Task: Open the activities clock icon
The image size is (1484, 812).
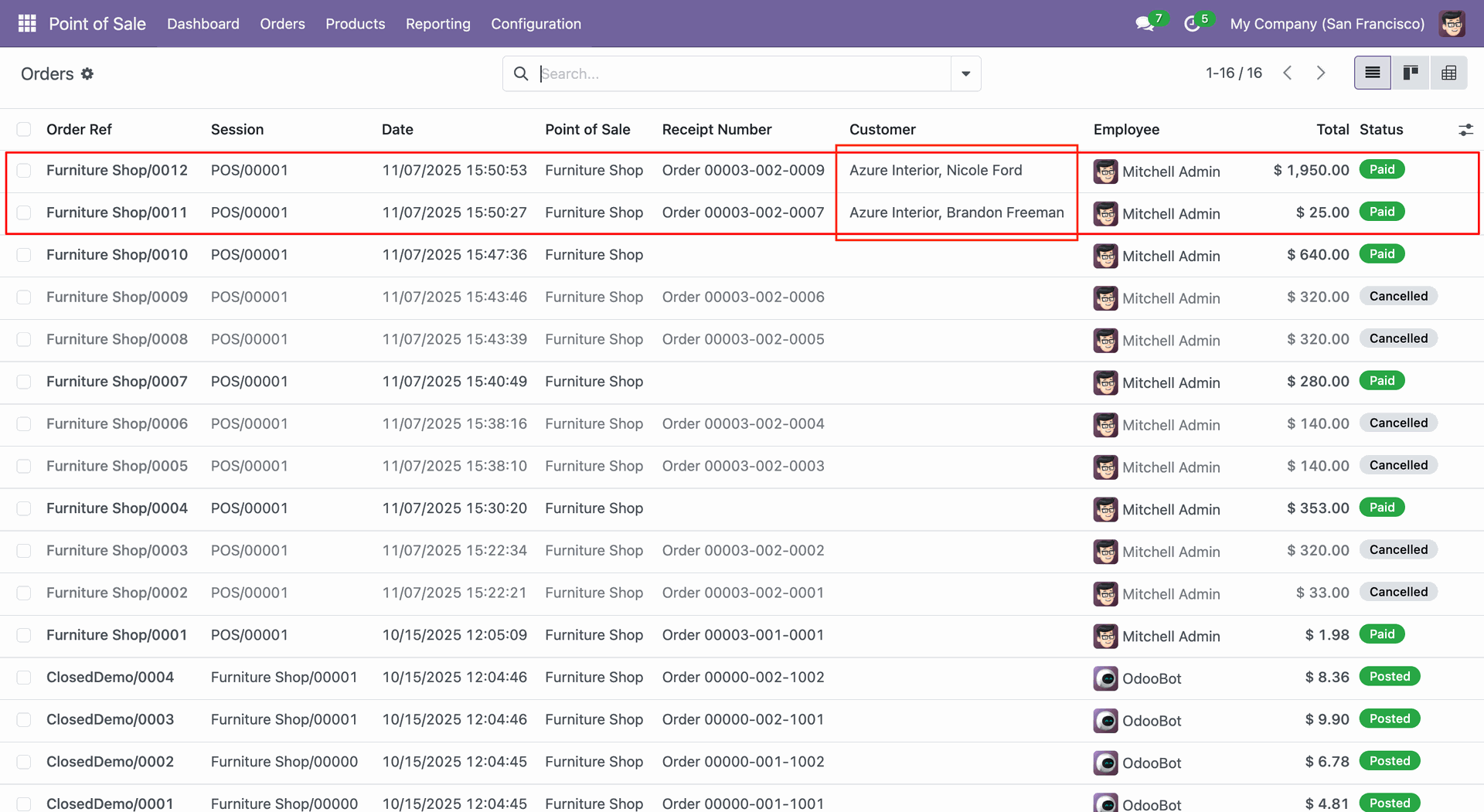Action: [1192, 24]
